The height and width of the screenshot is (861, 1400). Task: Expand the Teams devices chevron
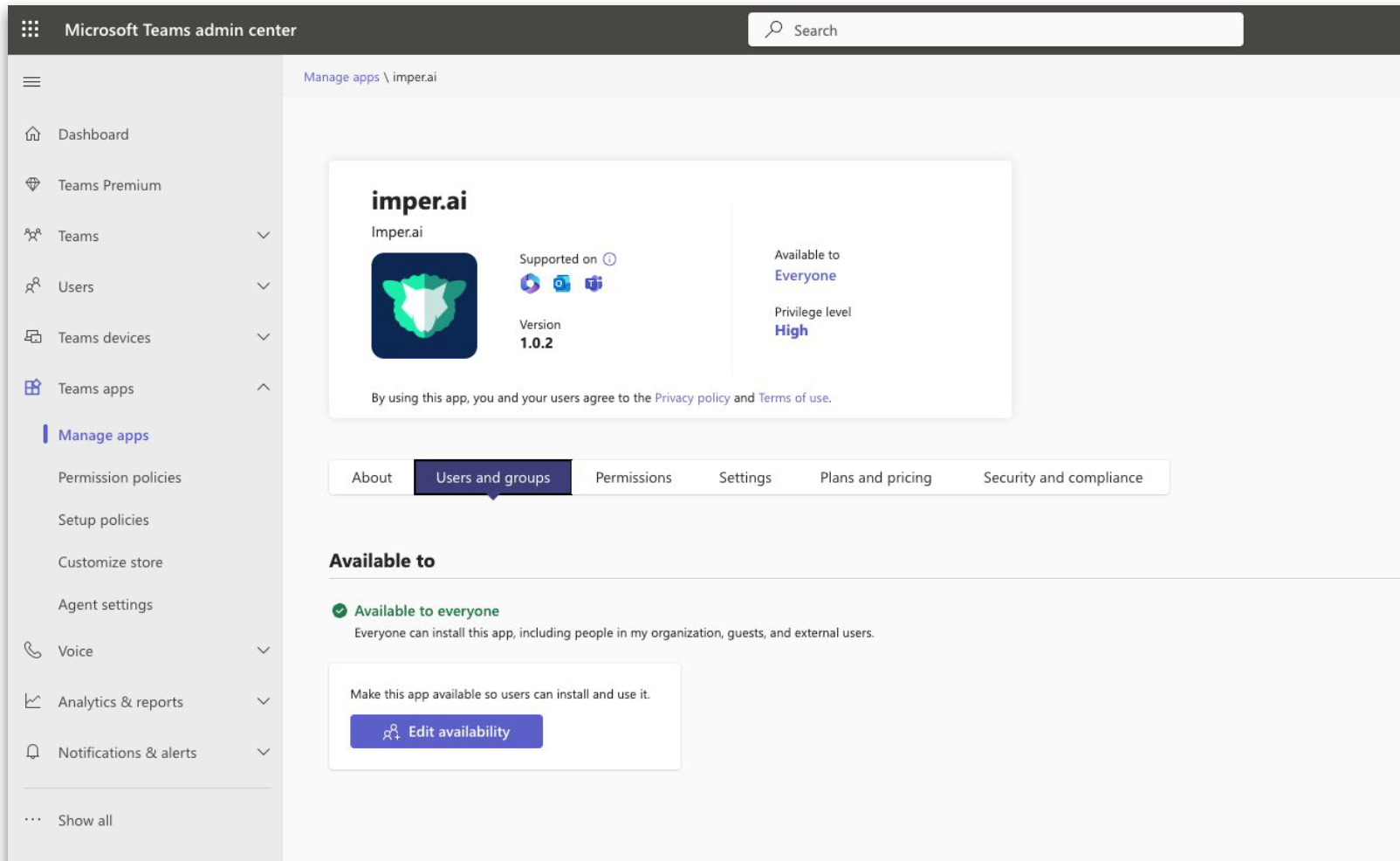pyautogui.click(x=264, y=336)
